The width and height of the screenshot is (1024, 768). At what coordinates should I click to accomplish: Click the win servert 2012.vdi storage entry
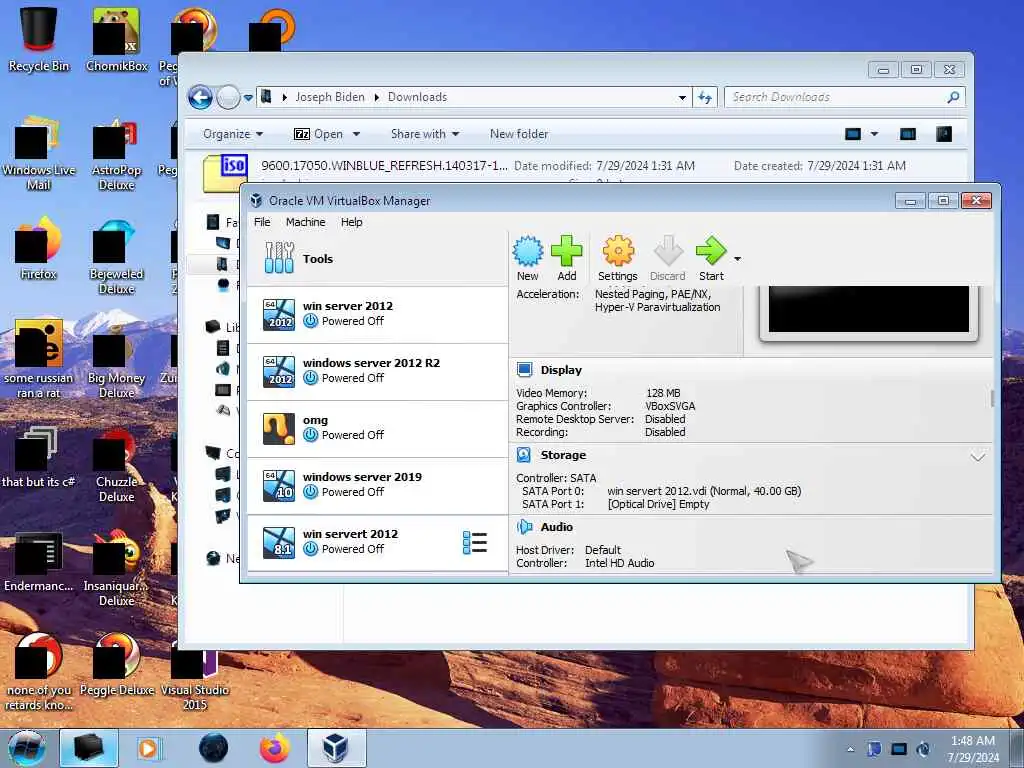(x=704, y=491)
